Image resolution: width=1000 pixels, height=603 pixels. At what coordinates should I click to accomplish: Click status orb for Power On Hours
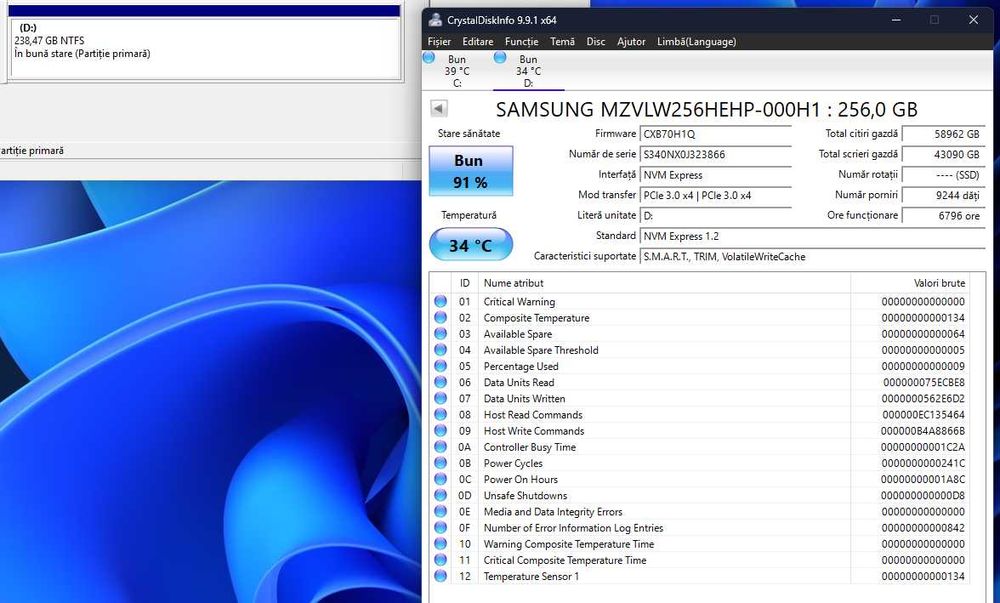[x=441, y=479]
